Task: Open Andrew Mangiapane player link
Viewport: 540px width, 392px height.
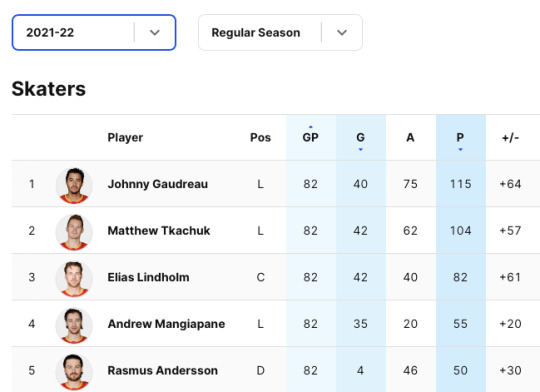Action: pyautogui.click(x=166, y=324)
